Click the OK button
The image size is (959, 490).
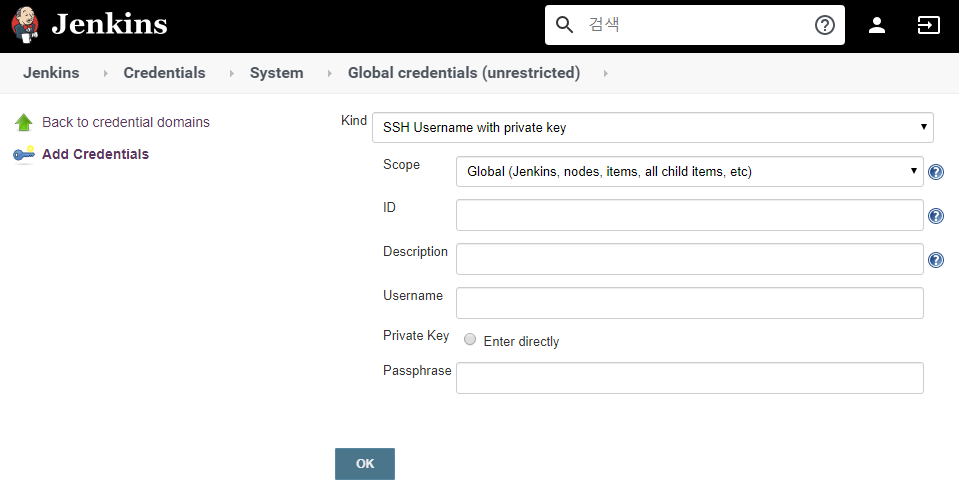(365, 464)
